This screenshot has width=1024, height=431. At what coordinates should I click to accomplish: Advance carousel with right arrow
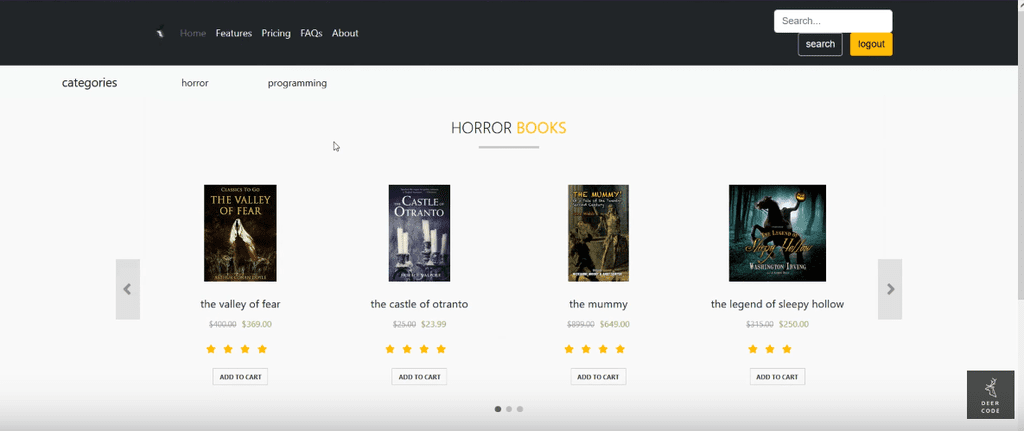pyautogui.click(x=889, y=289)
